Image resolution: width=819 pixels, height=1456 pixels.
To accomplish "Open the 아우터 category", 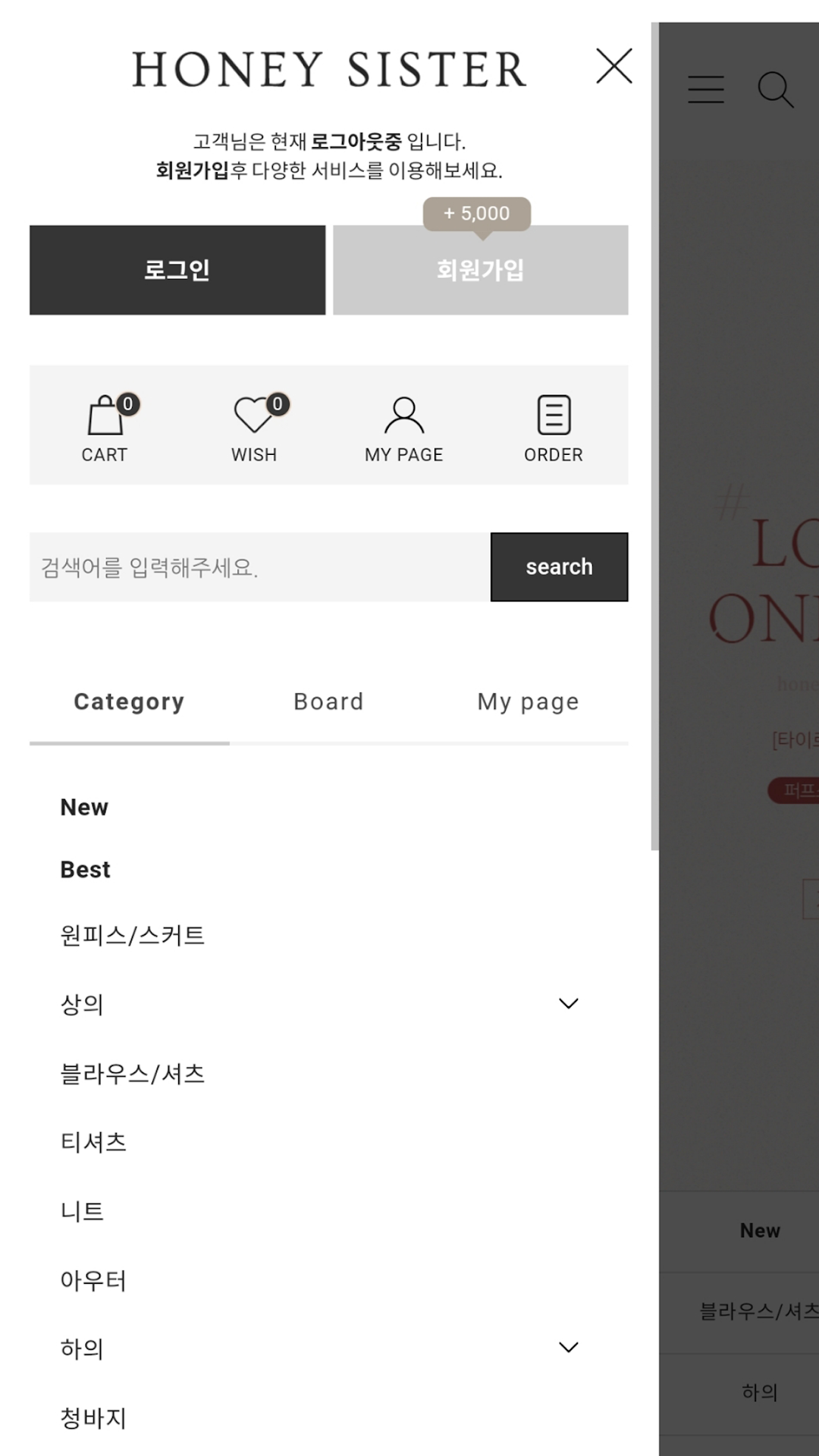I will [93, 1281].
